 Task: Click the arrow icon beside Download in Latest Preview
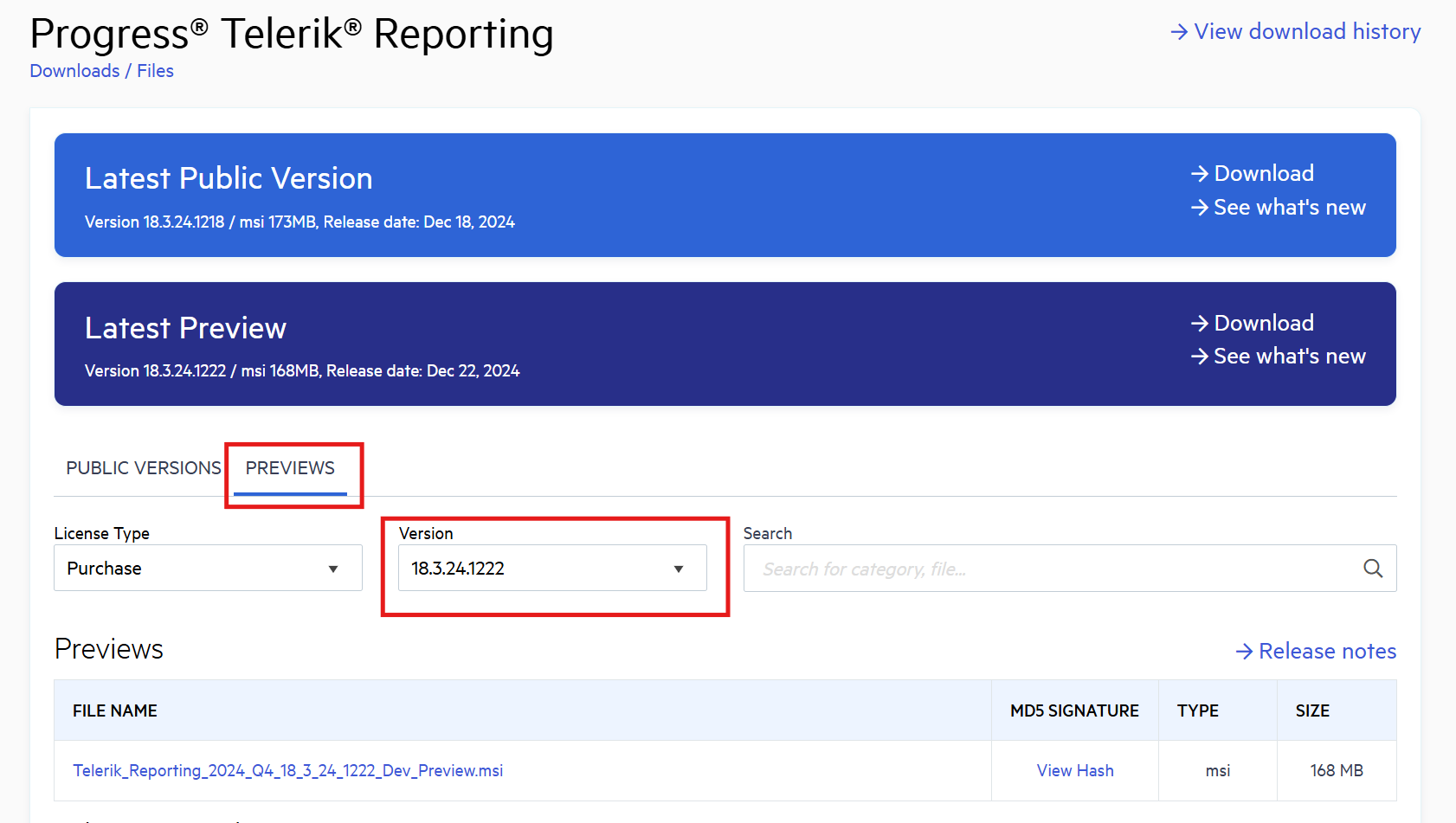(1200, 323)
